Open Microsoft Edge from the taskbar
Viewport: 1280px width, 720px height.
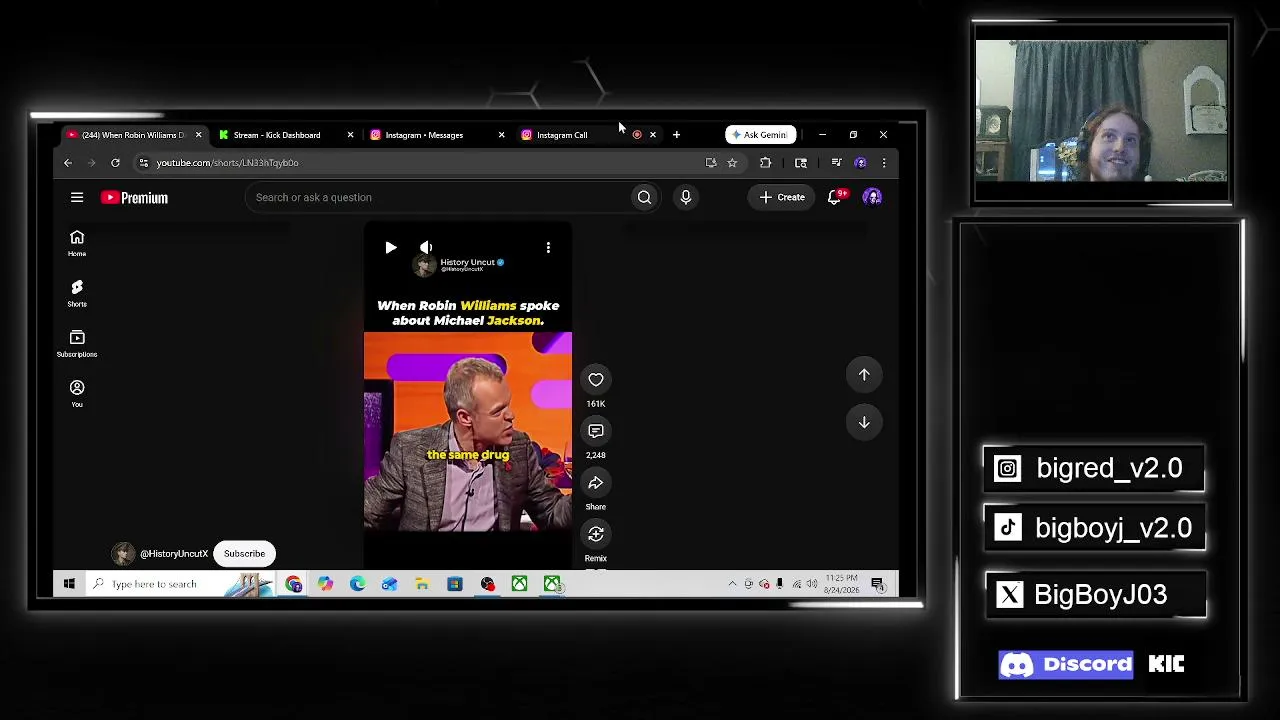[357, 584]
